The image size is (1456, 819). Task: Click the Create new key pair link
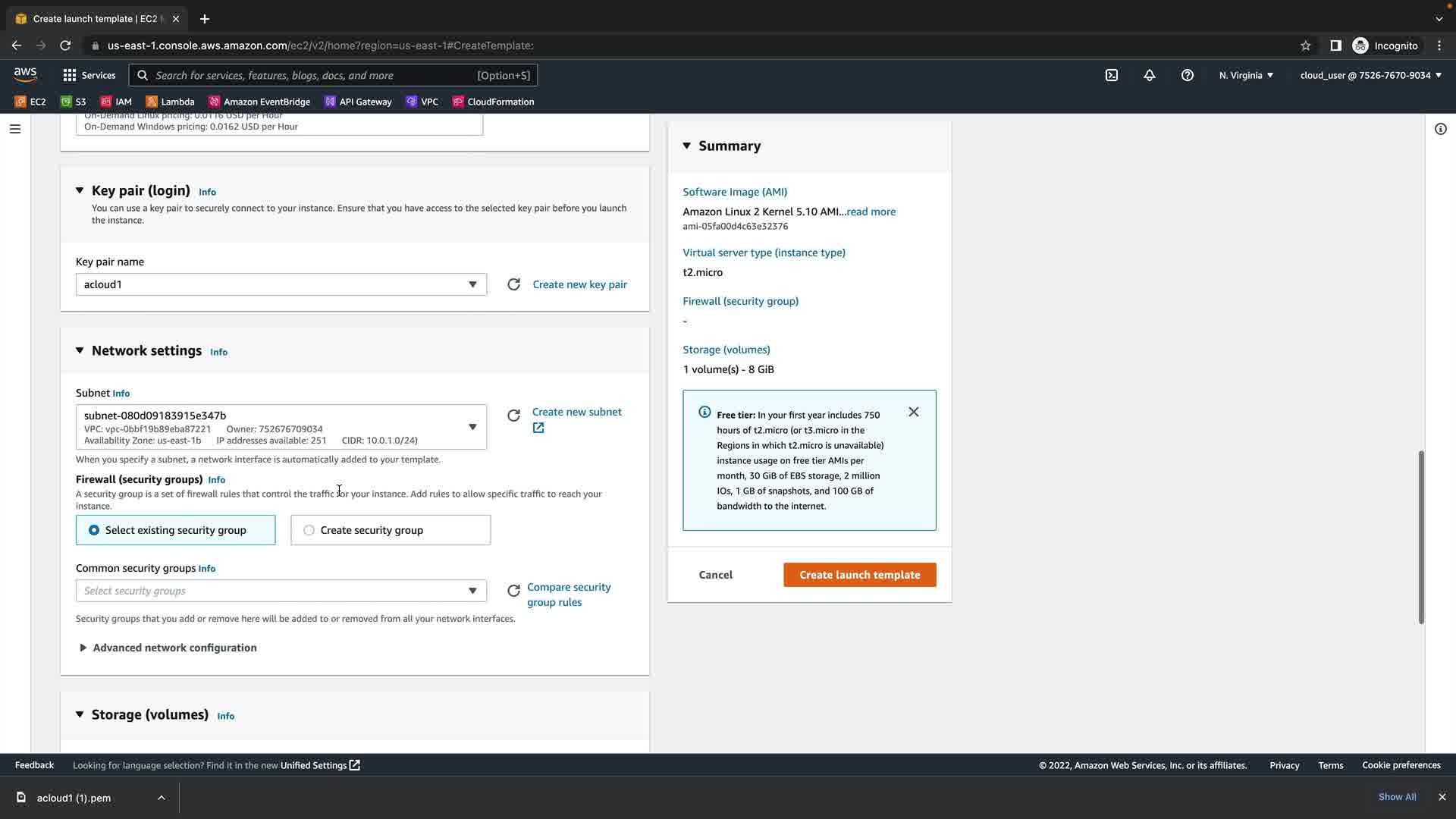click(x=579, y=284)
